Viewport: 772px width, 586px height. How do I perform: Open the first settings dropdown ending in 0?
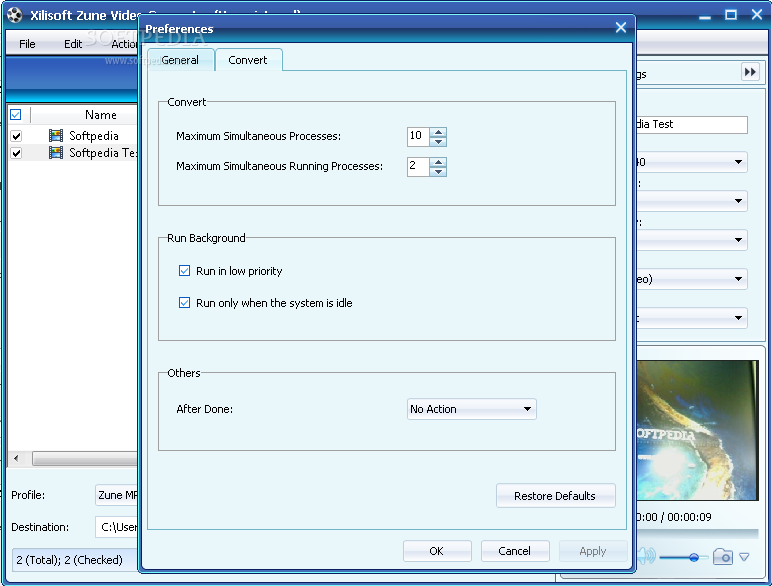tap(691, 162)
